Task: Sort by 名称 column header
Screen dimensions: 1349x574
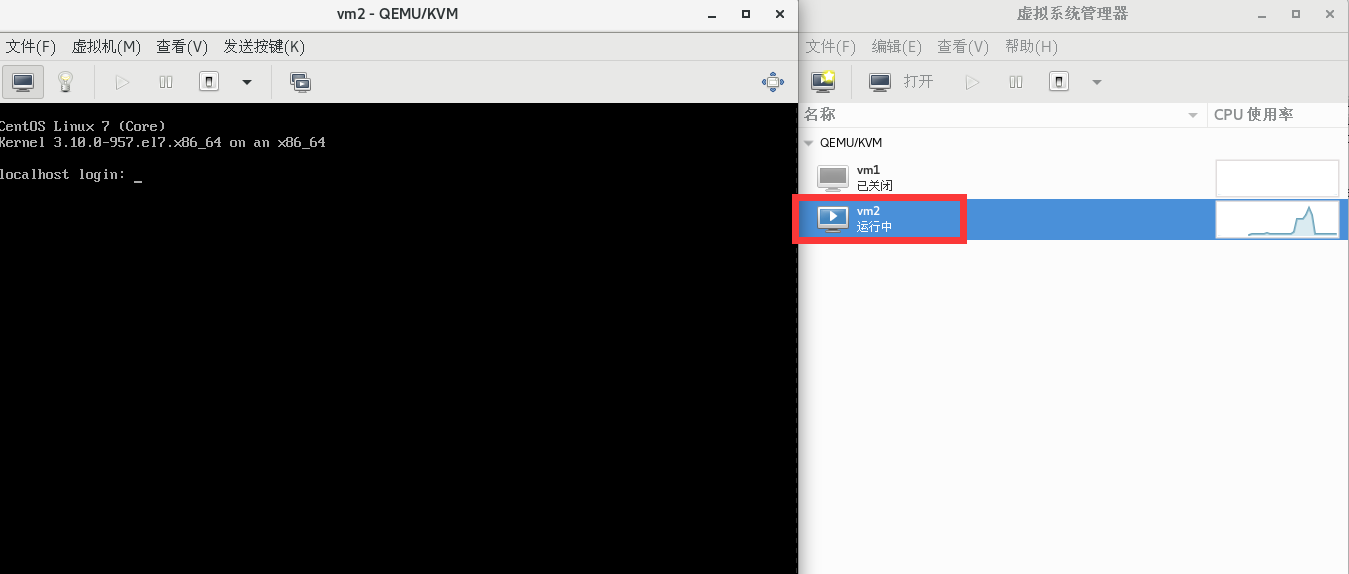Action: coord(1002,115)
